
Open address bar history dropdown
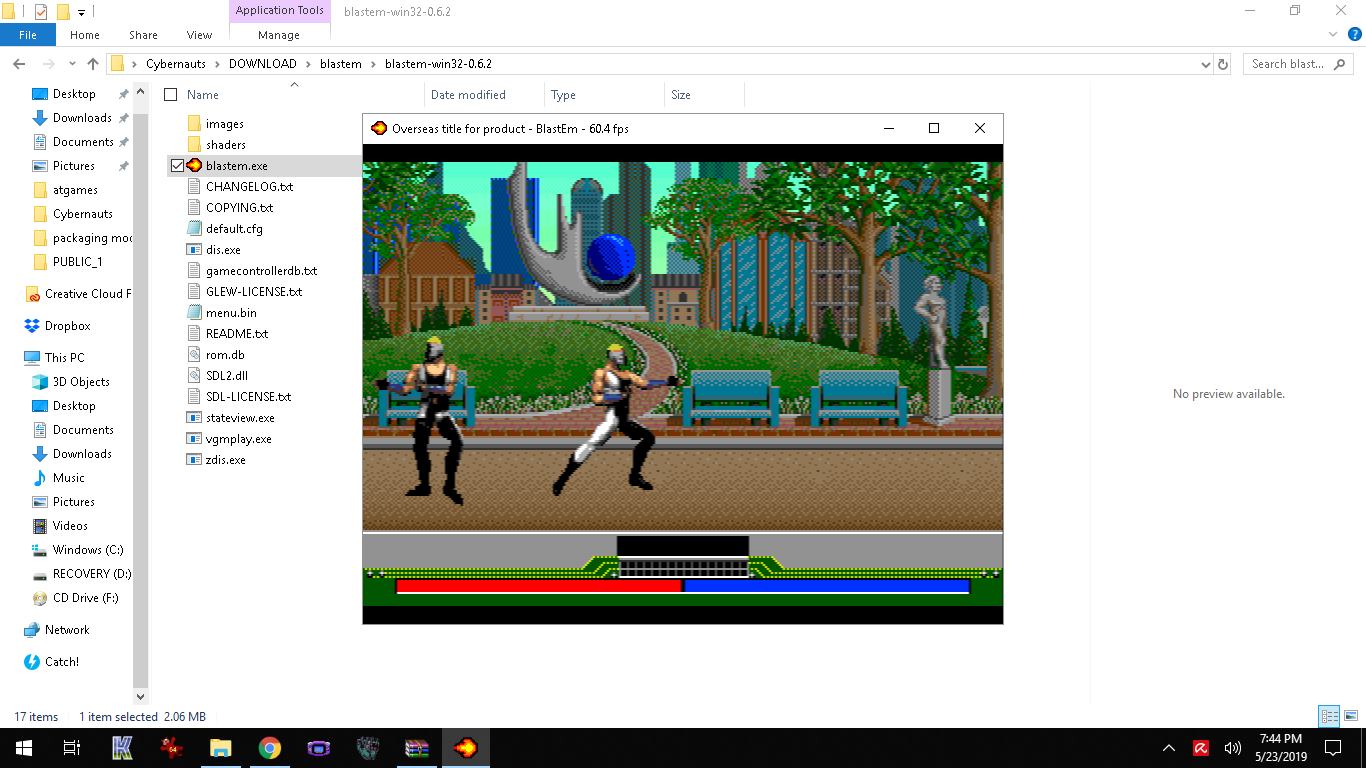pos(1205,64)
